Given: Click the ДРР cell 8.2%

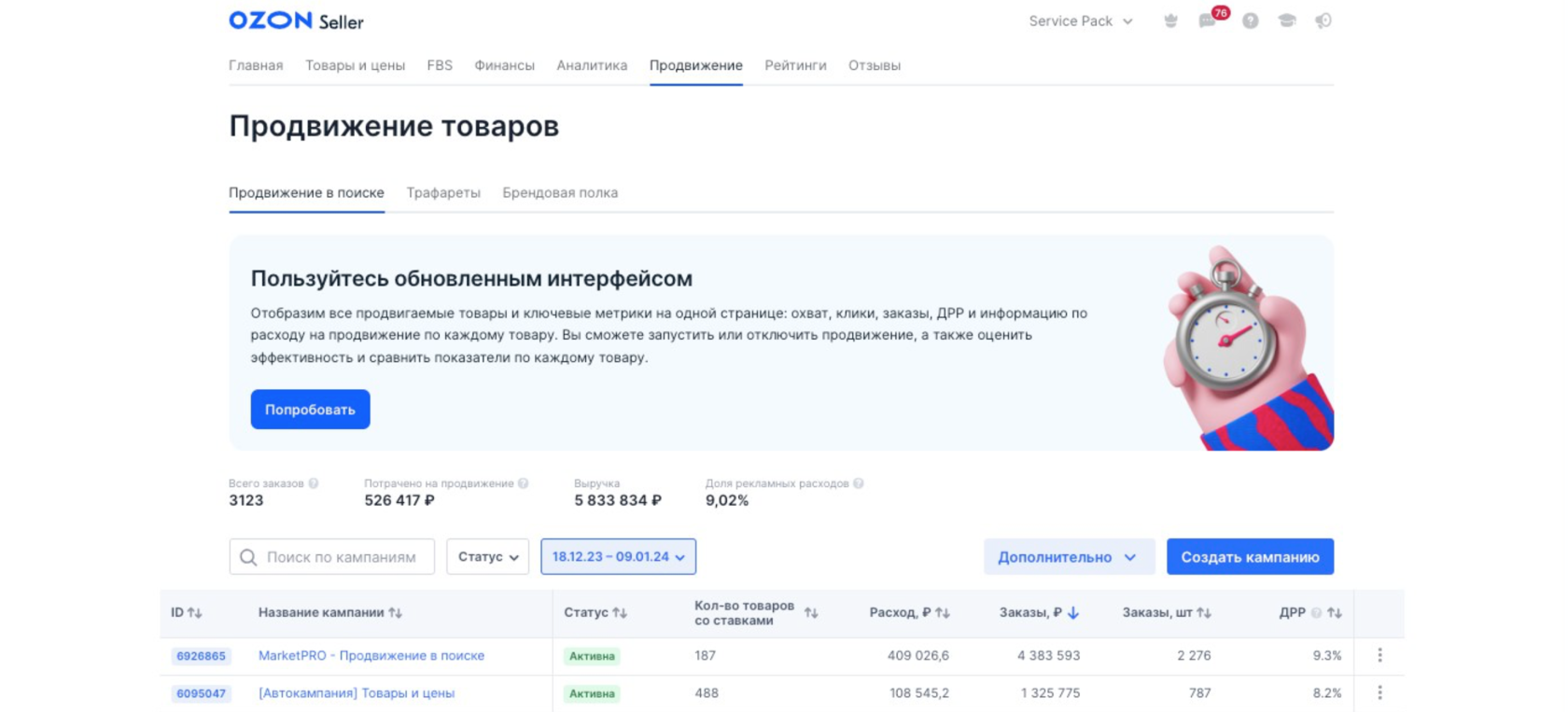Looking at the screenshot, I should pyautogui.click(x=1327, y=692).
